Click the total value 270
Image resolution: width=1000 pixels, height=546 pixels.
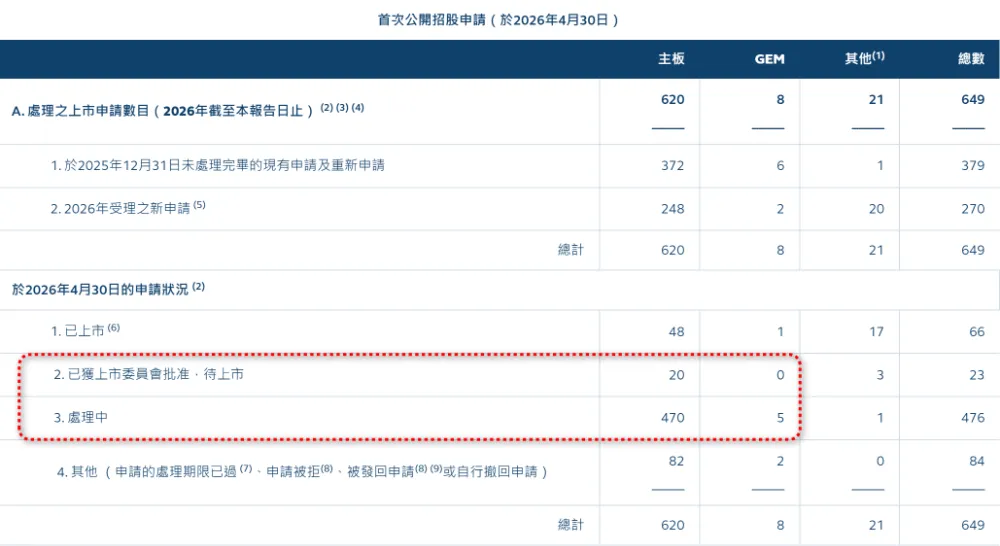click(x=973, y=209)
